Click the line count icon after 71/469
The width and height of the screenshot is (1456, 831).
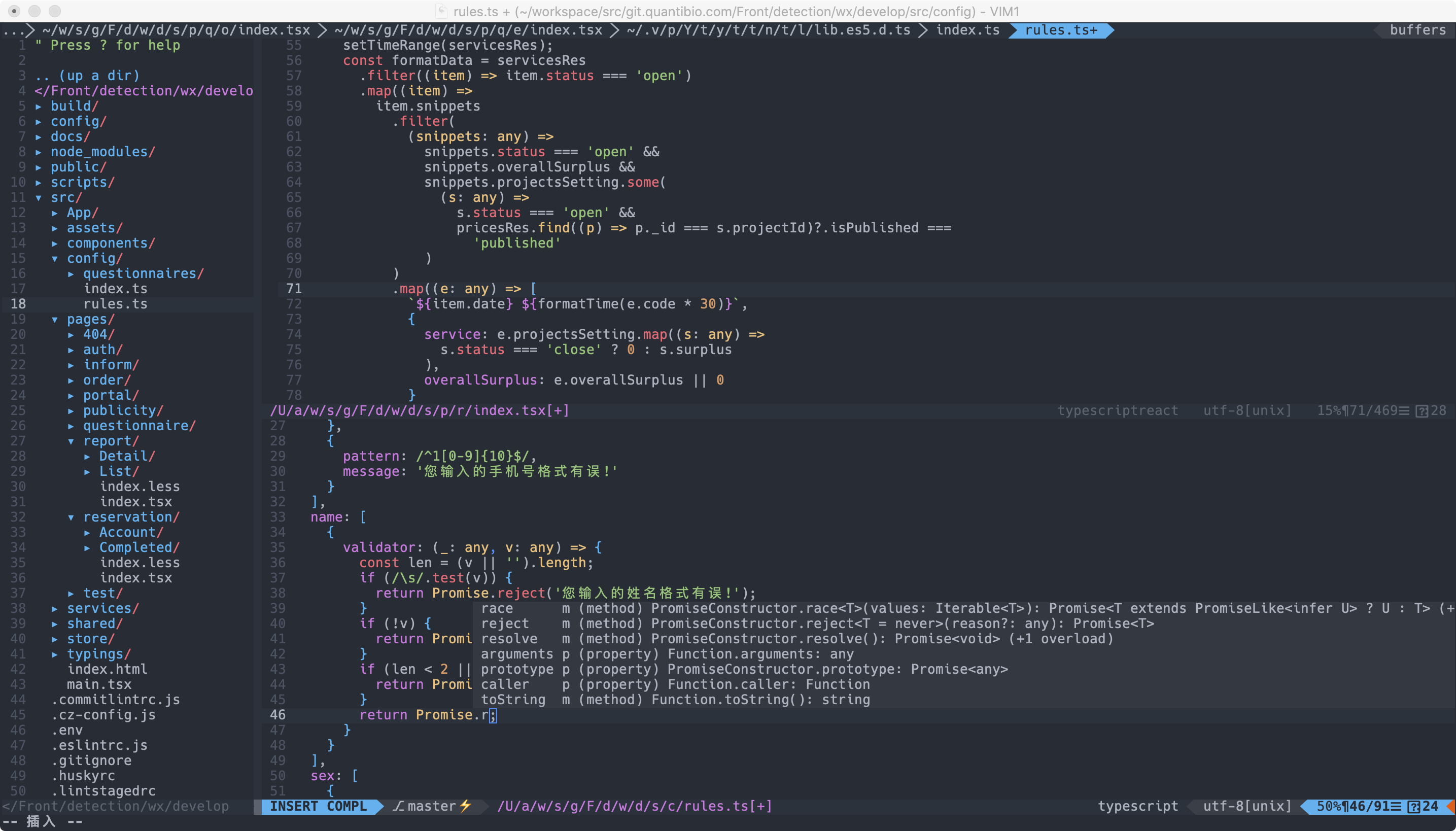click(1405, 410)
